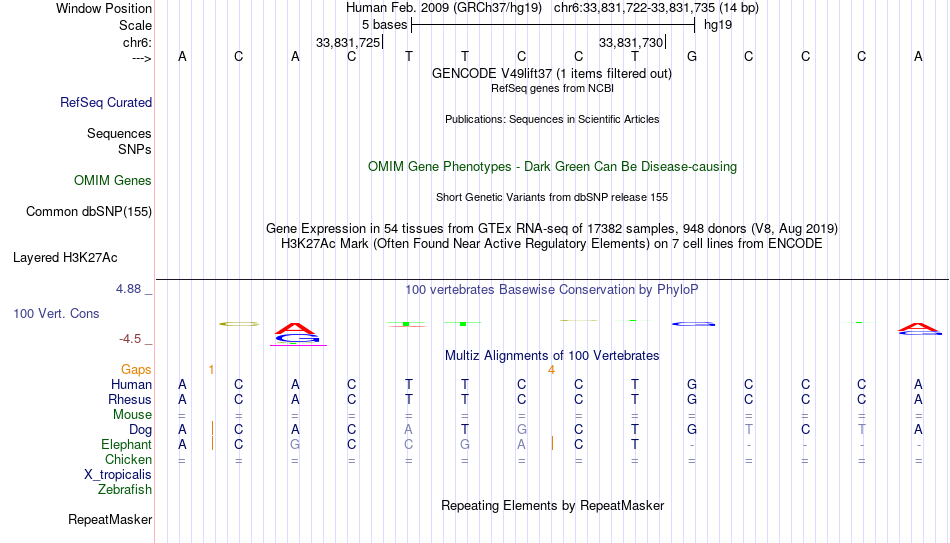Click the 33,831,725 coordinate marker
The width and height of the screenshot is (950, 543).
[348, 42]
